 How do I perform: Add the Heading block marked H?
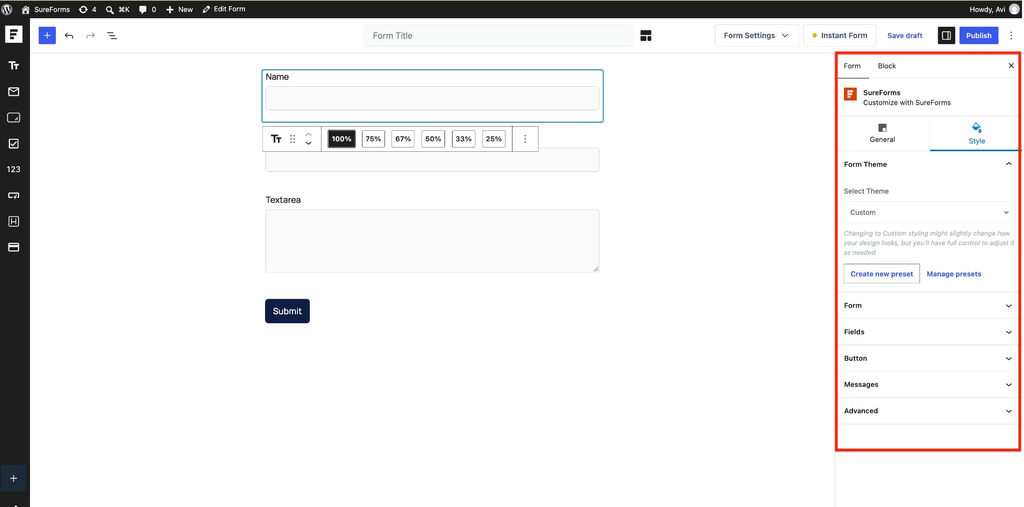tap(14, 221)
